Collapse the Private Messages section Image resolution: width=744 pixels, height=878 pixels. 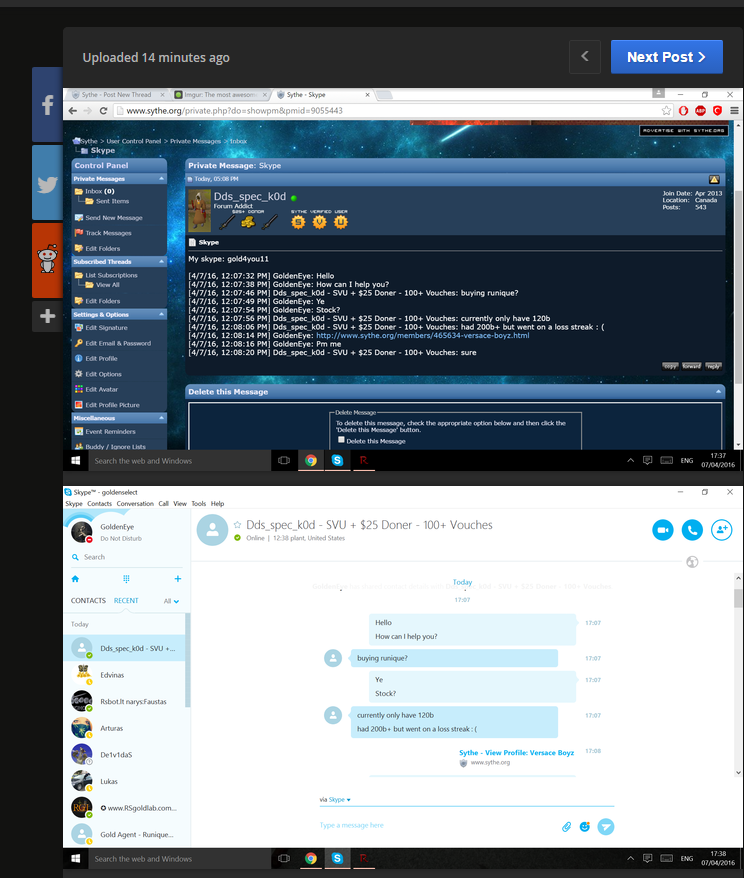[x=162, y=179]
